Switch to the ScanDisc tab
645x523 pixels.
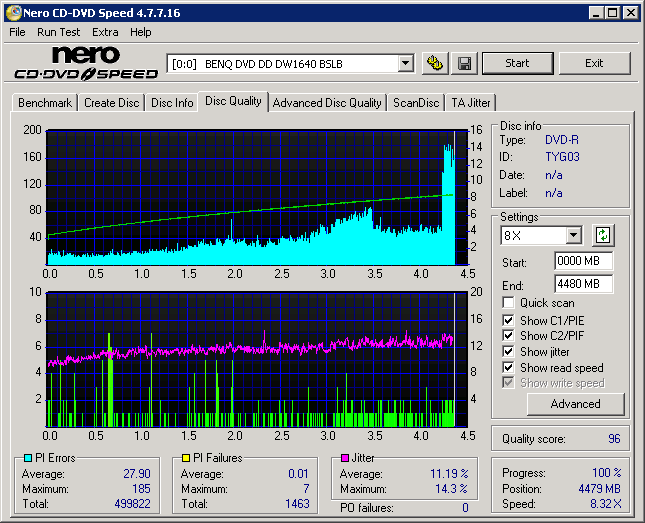(x=416, y=102)
